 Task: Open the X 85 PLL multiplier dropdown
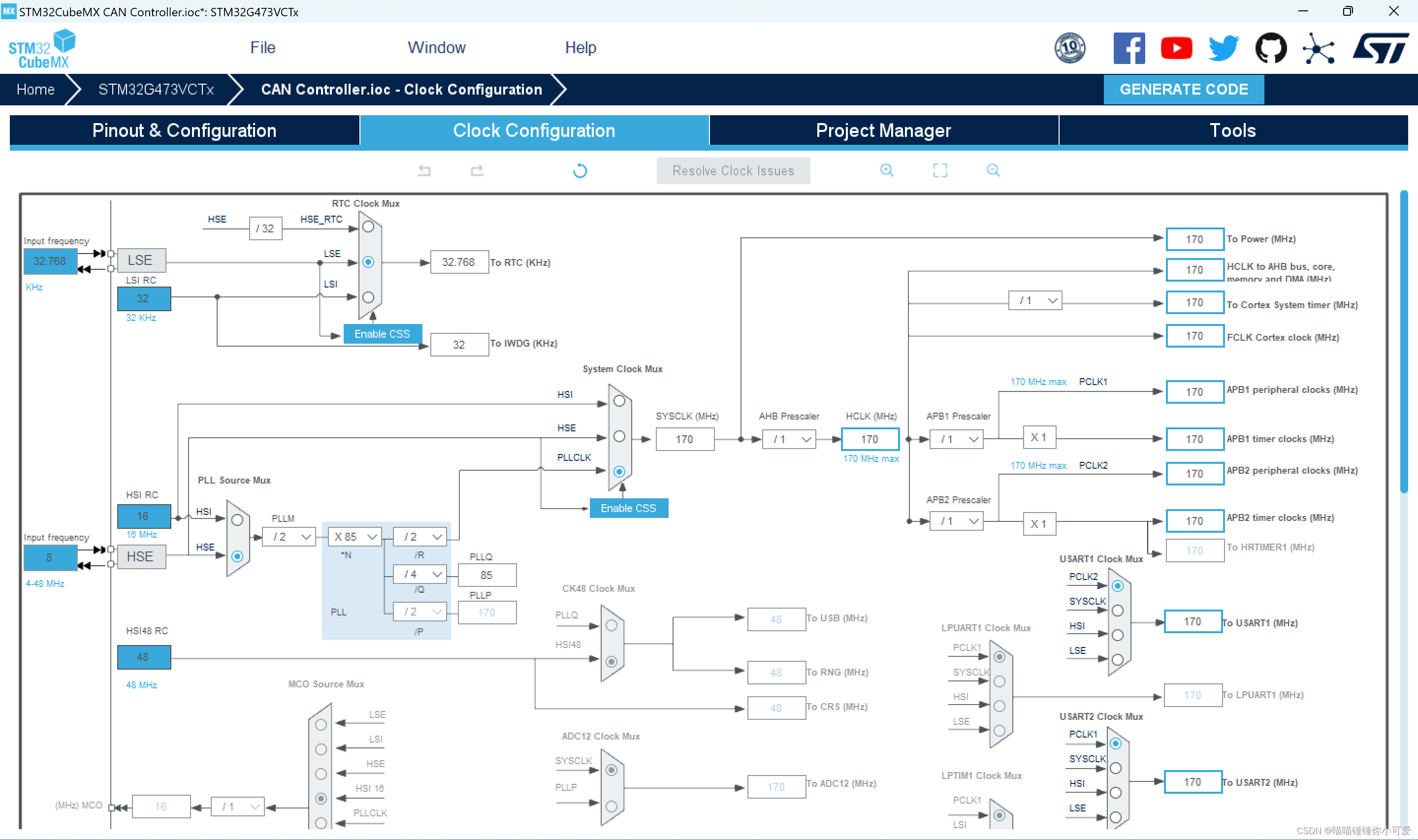pos(355,537)
